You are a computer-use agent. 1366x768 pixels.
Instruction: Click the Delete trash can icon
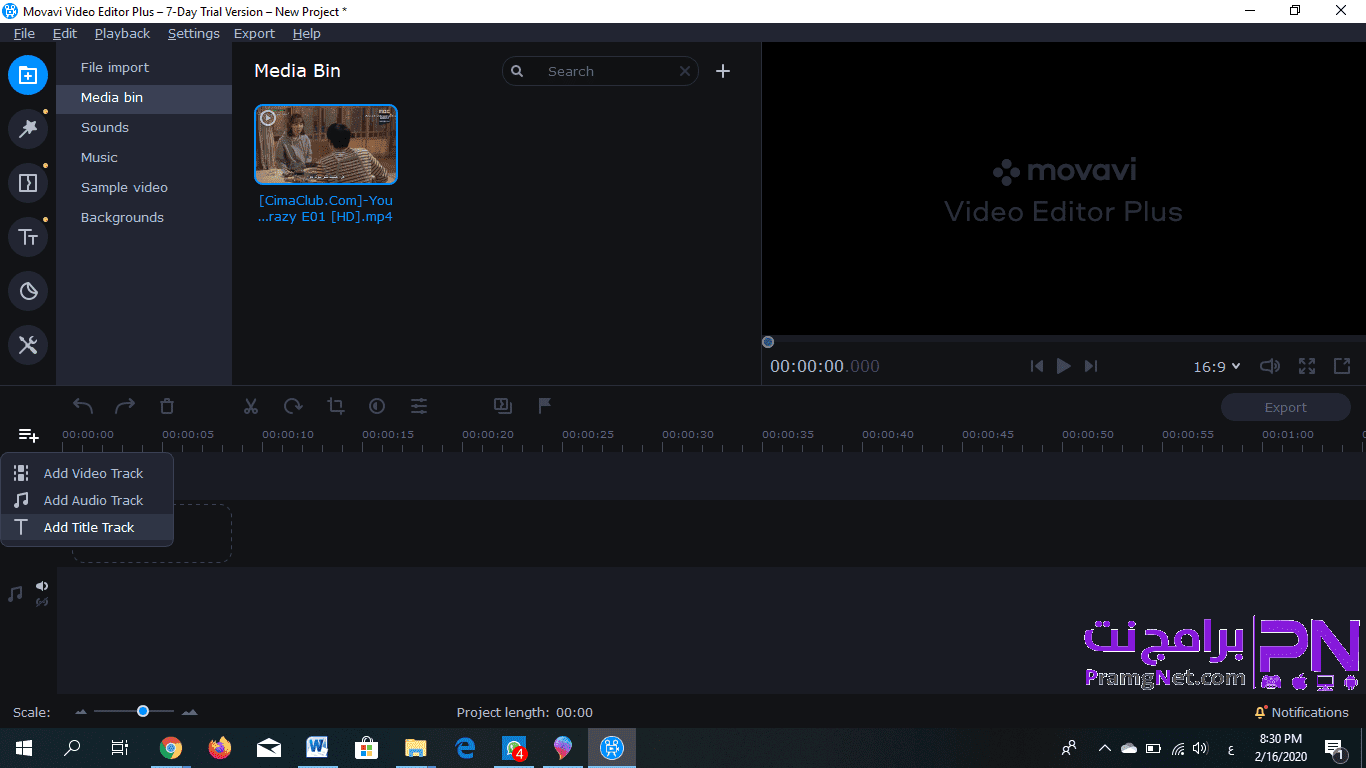[167, 406]
